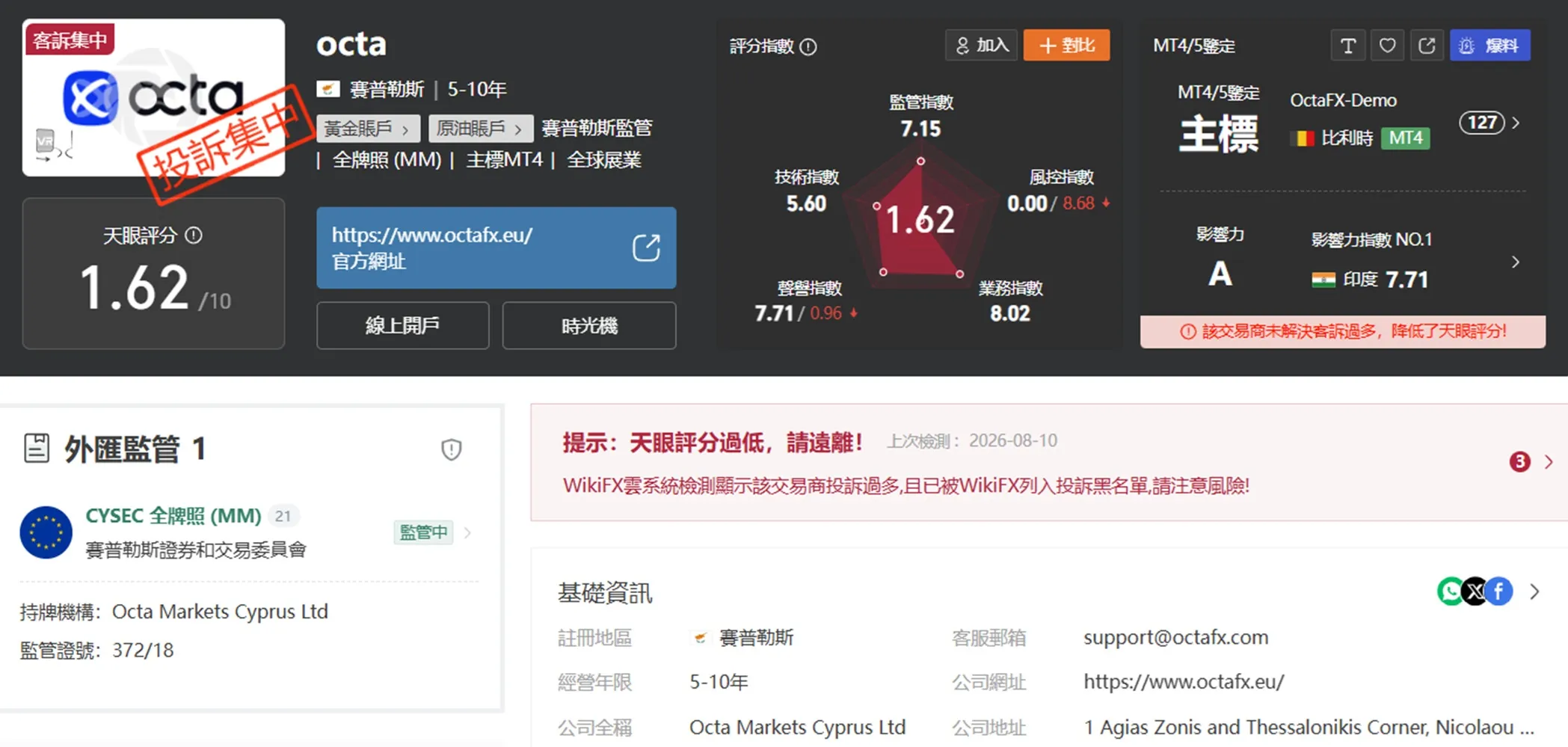Click the CYSEC EU flag logo

(x=46, y=532)
